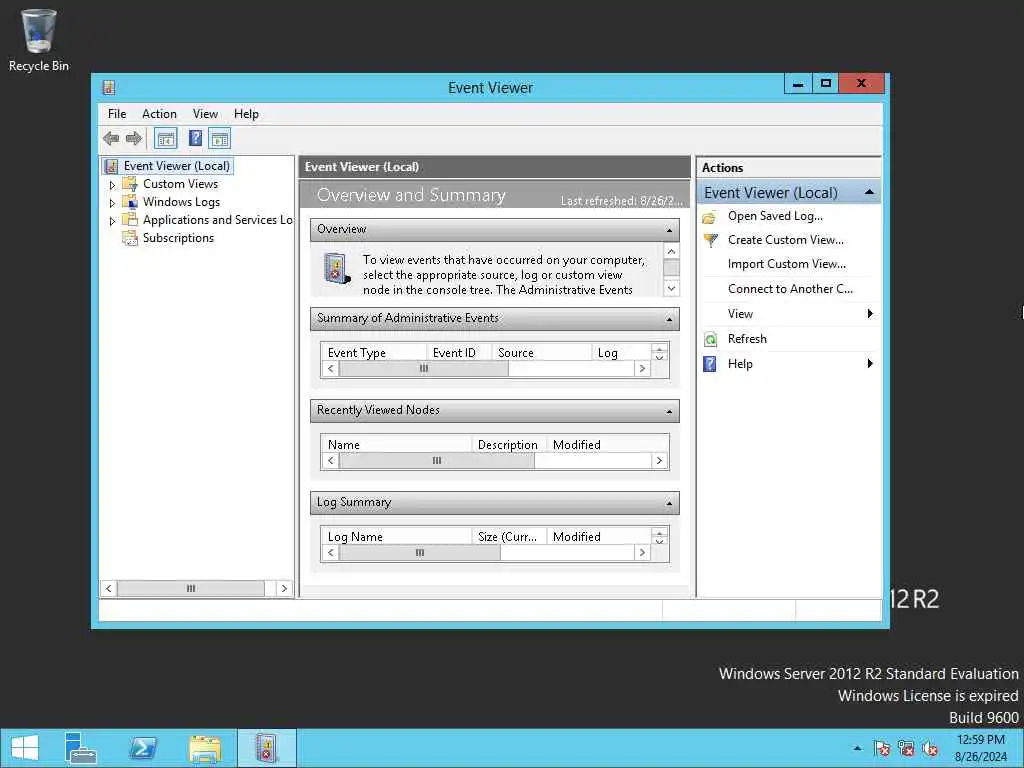The height and width of the screenshot is (768, 1024).
Task: Click the Help icon in Actions pane
Action: 710,364
